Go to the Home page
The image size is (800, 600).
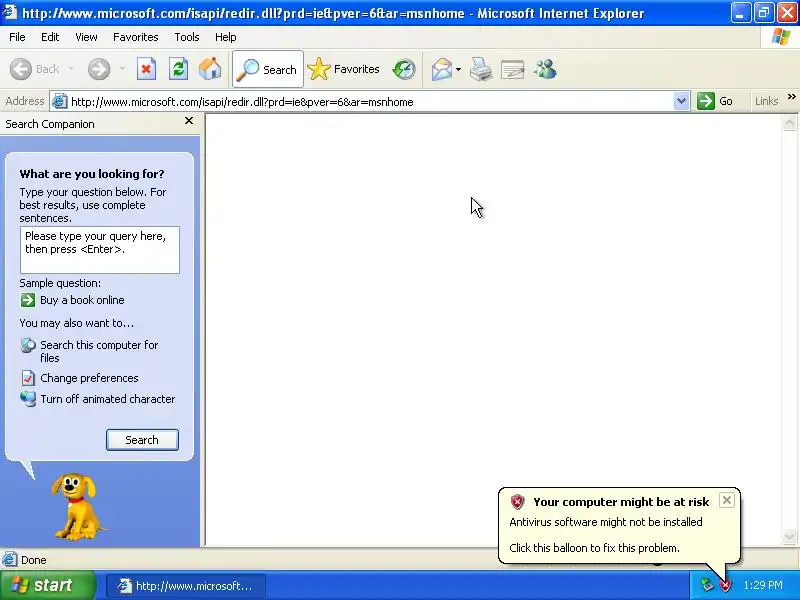coord(210,69)
